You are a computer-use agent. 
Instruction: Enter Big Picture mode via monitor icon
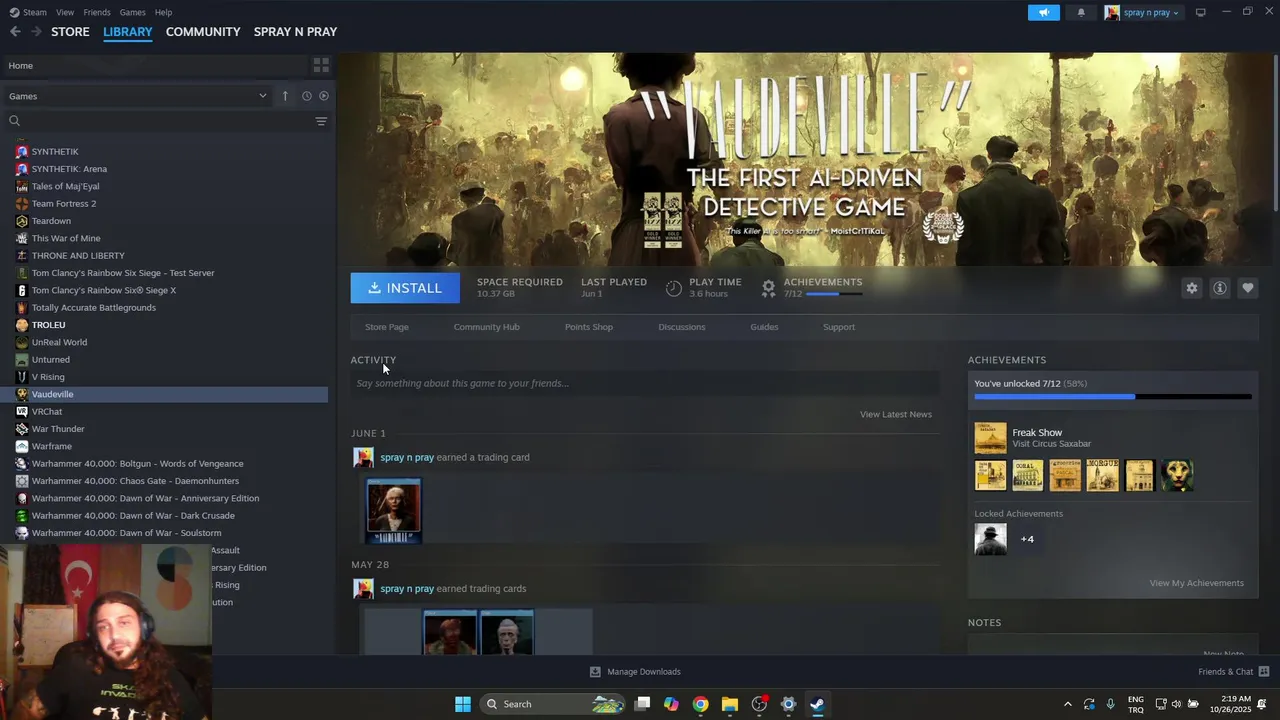pos(1201,12)
